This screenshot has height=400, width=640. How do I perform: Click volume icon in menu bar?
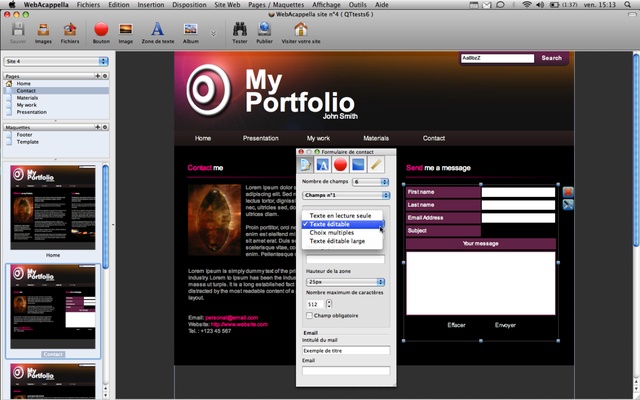coord(540,5)
